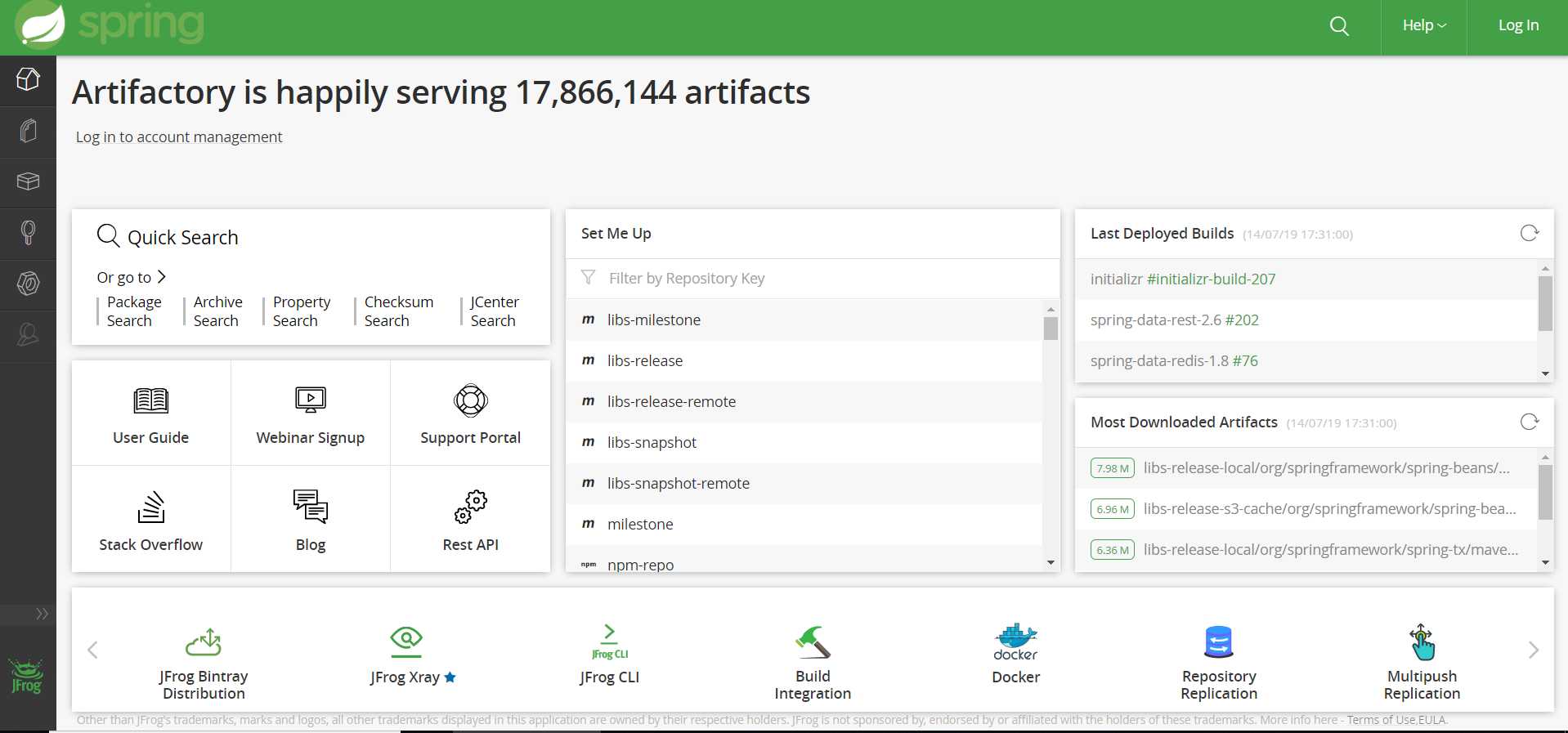This screenshot has height=733, width=1568.
Task: Go to Property Search
Action: coord(302,311)
